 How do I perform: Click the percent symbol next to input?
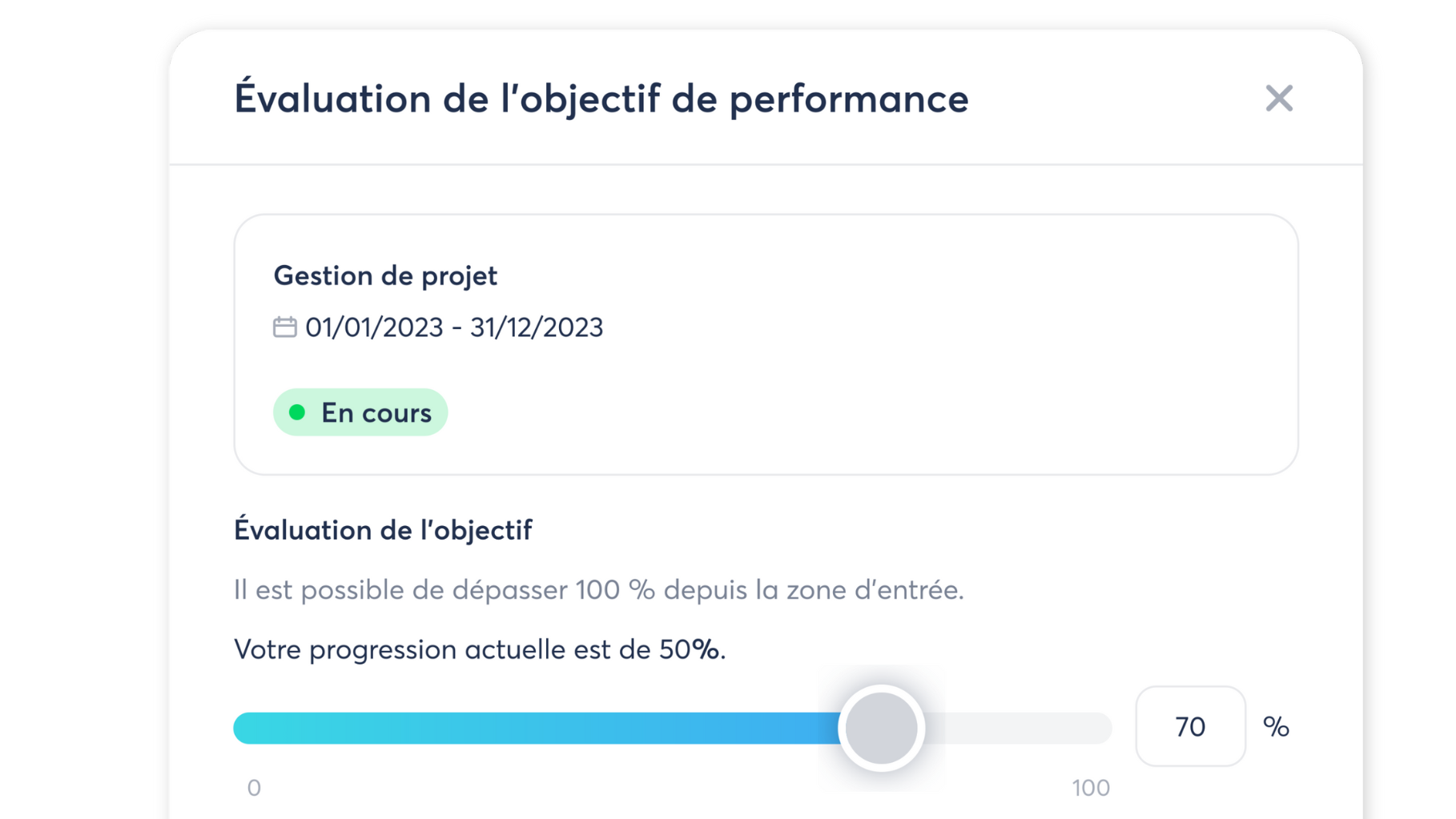1276,727
